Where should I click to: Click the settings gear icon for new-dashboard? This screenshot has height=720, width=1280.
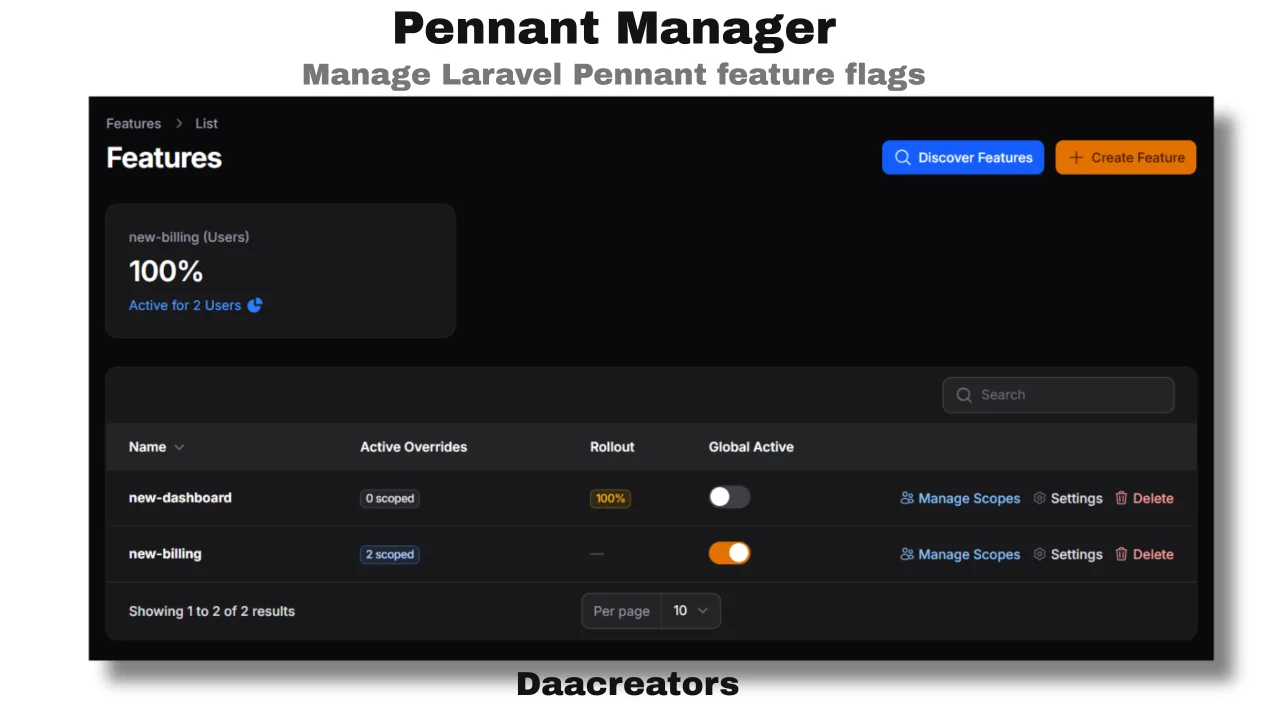(x=1039, y=498)
